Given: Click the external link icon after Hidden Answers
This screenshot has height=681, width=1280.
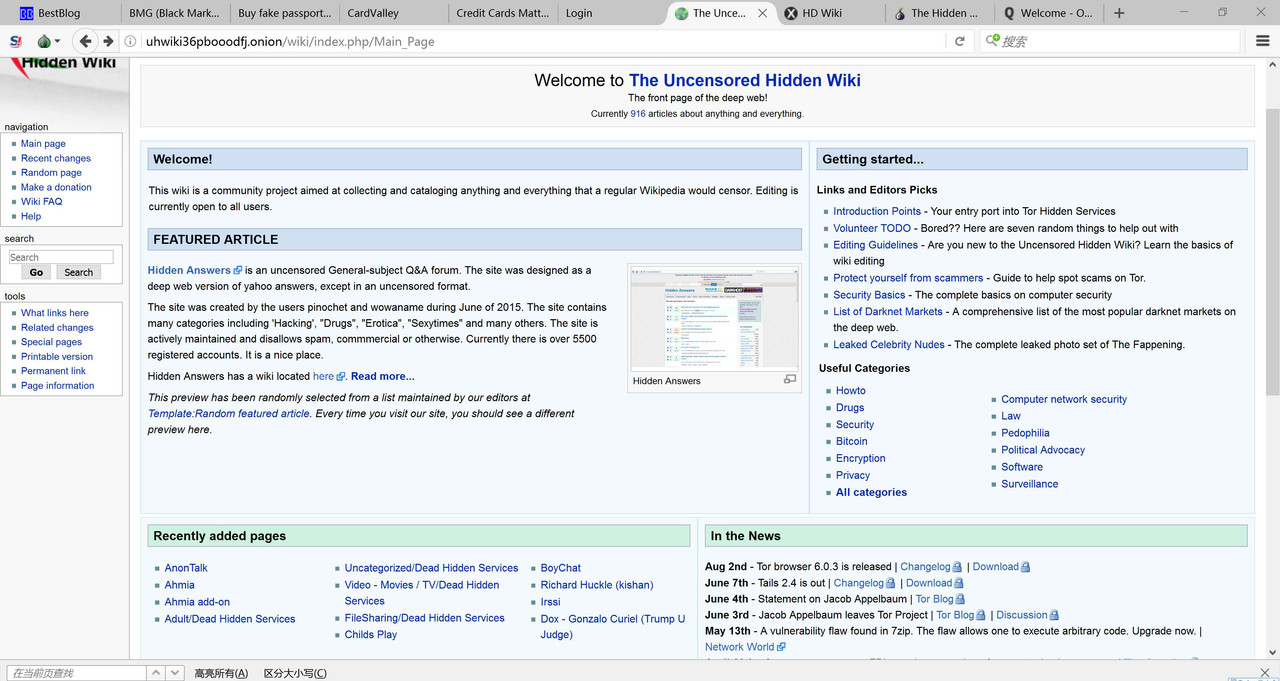Looking at the screenshot, I should pyautogui.click(x=238, y=270).
